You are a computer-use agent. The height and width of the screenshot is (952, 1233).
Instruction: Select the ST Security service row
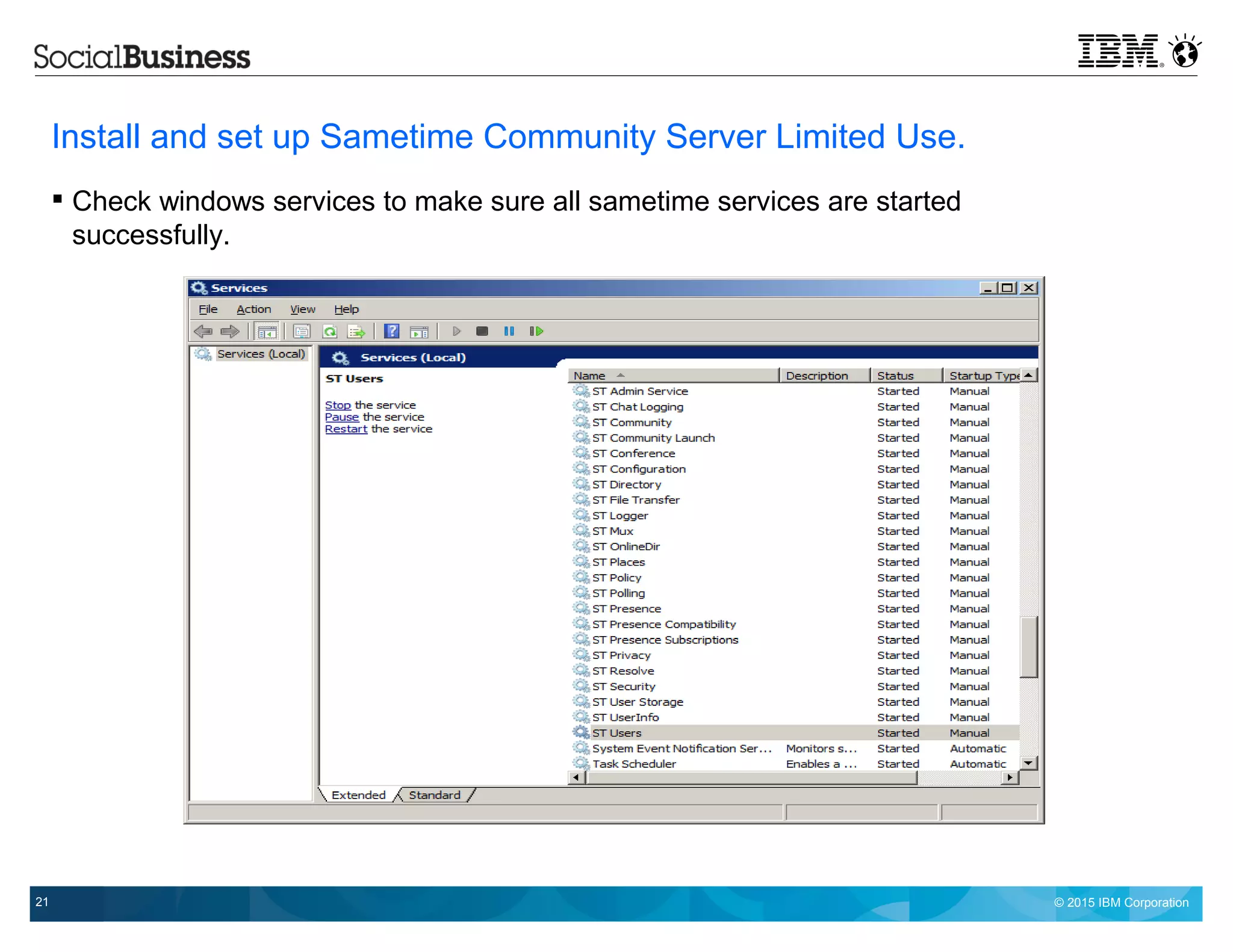coord(794,686)
